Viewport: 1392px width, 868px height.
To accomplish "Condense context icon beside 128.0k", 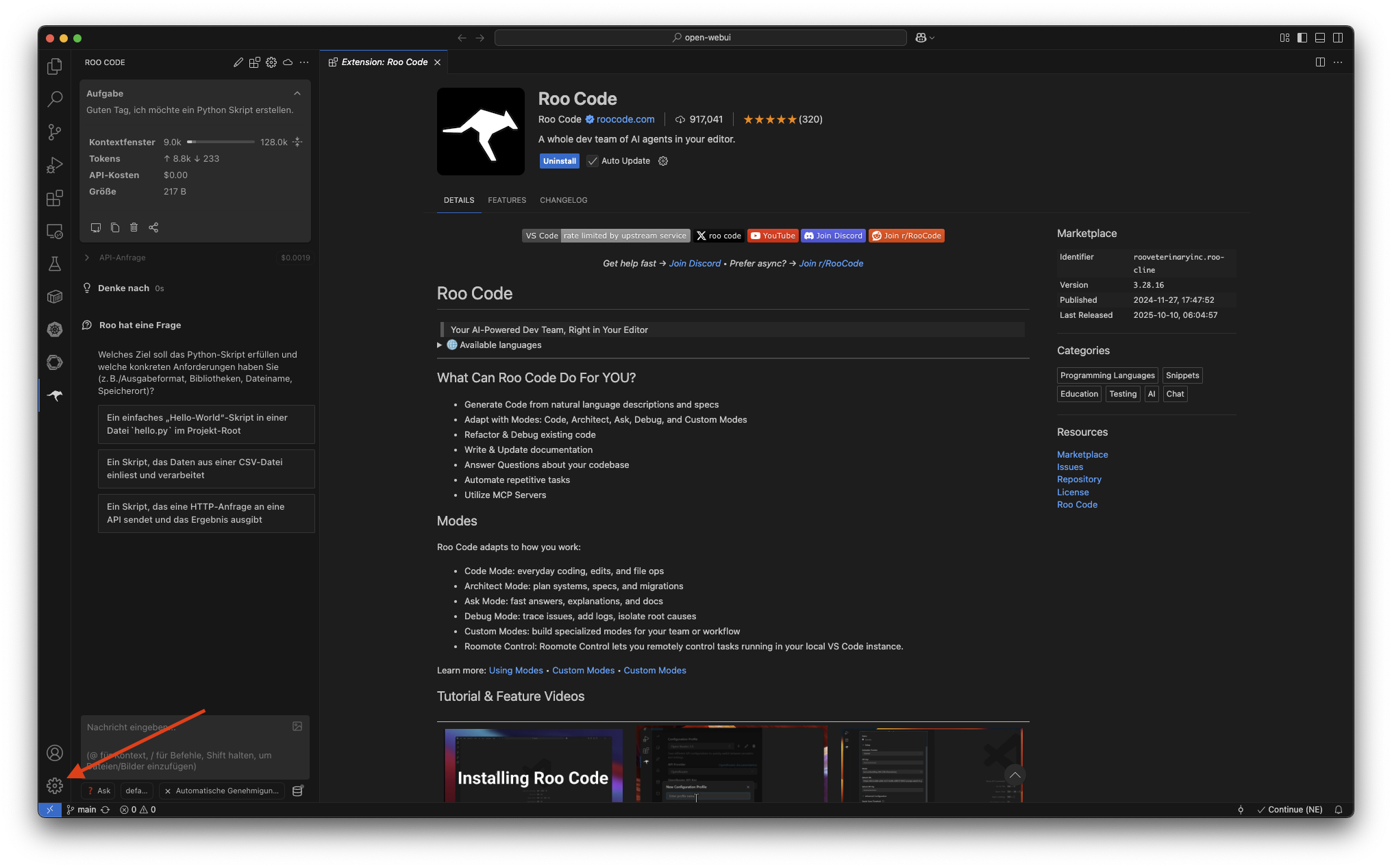I will pyautogui.click(x=297, y=142).
